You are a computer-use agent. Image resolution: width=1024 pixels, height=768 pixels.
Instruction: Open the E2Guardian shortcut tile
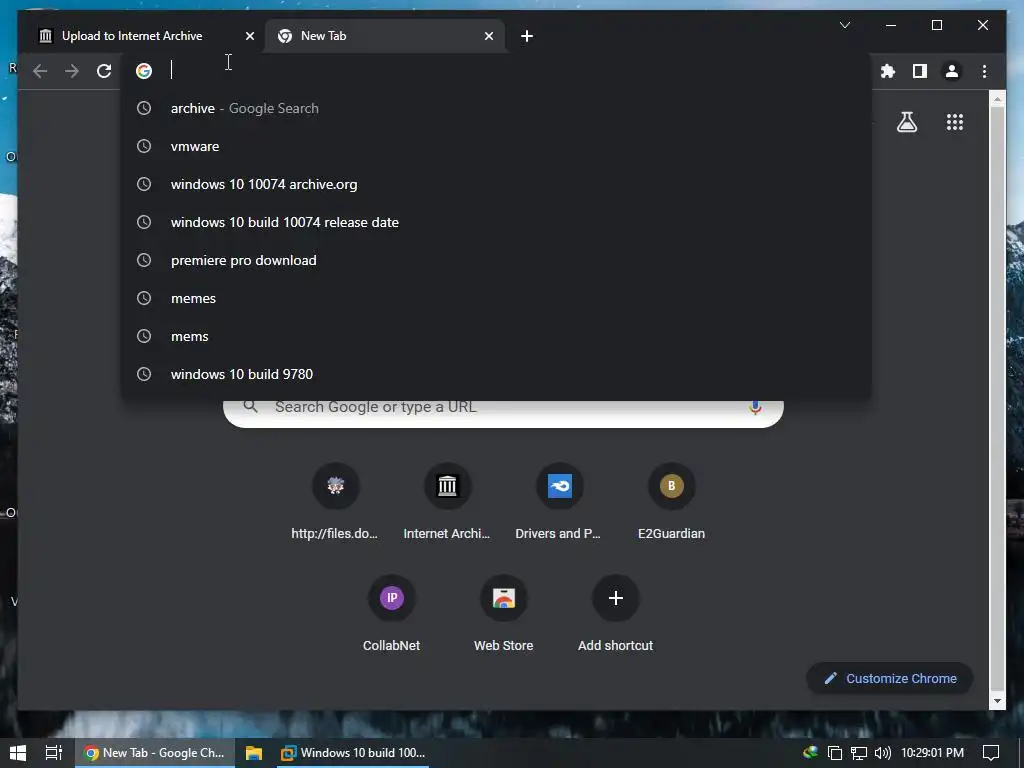(671, 502)
